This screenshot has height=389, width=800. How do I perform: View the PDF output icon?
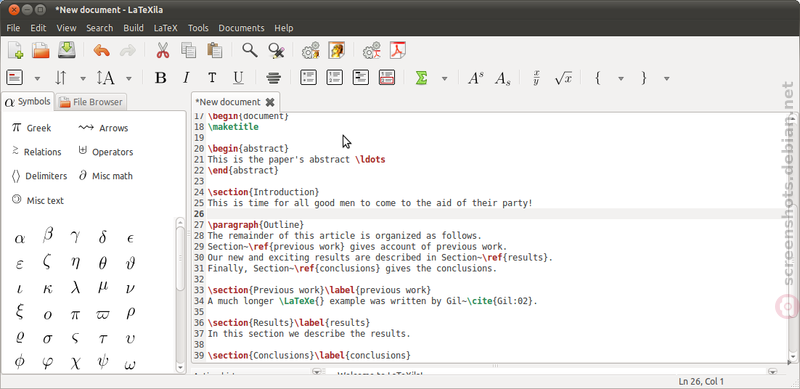point(397,50)
